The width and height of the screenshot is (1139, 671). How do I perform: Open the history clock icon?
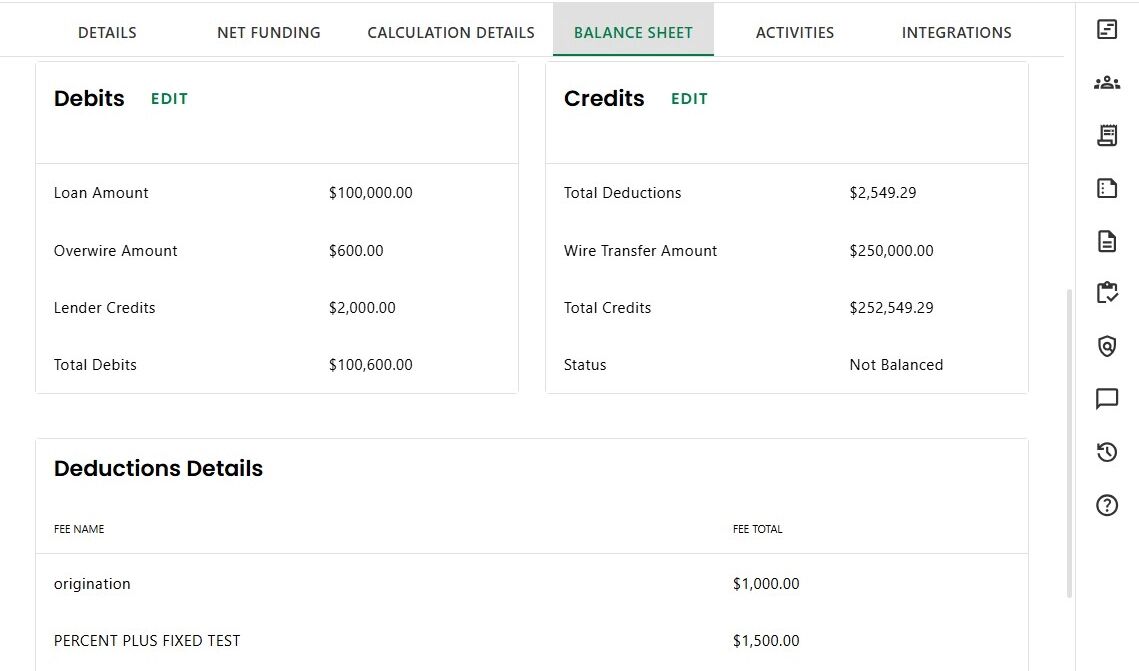tap(1106, 452)
